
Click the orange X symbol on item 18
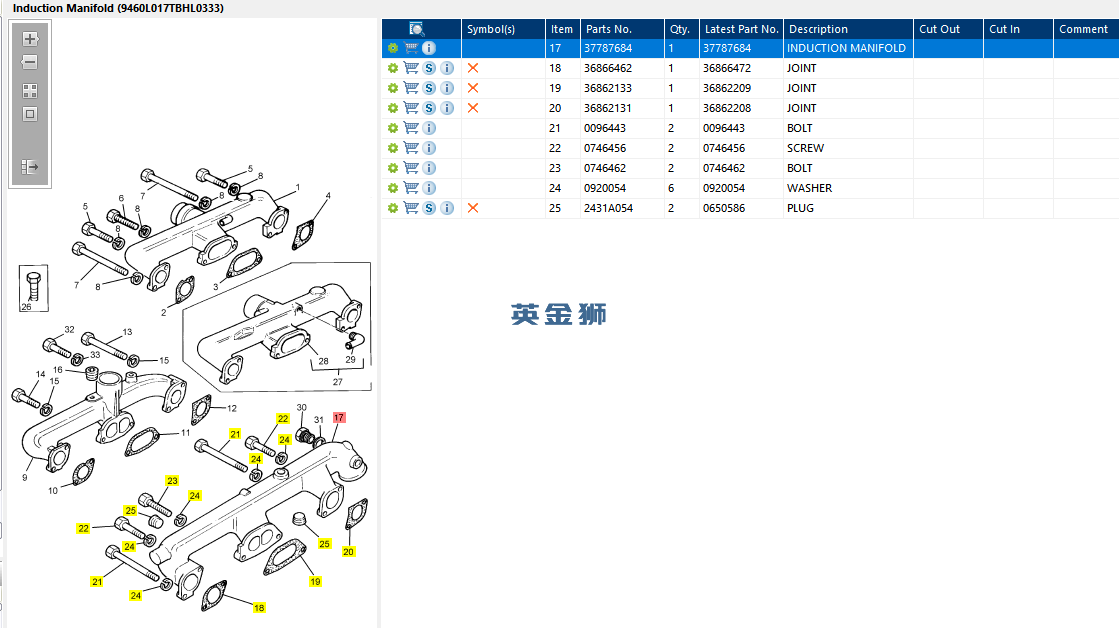pyautogui.click(x=472, y=68)
